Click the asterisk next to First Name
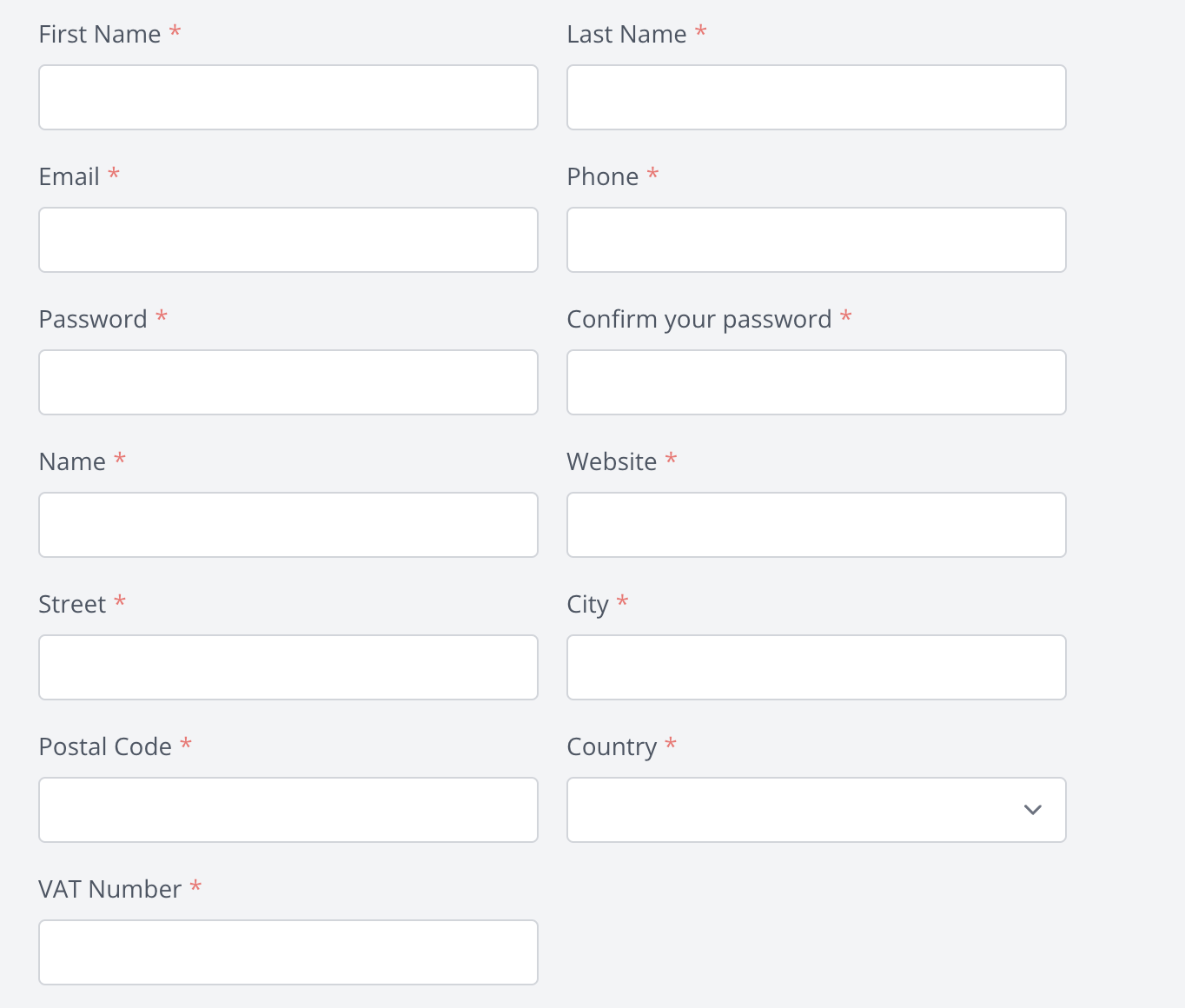 point(175,32)
